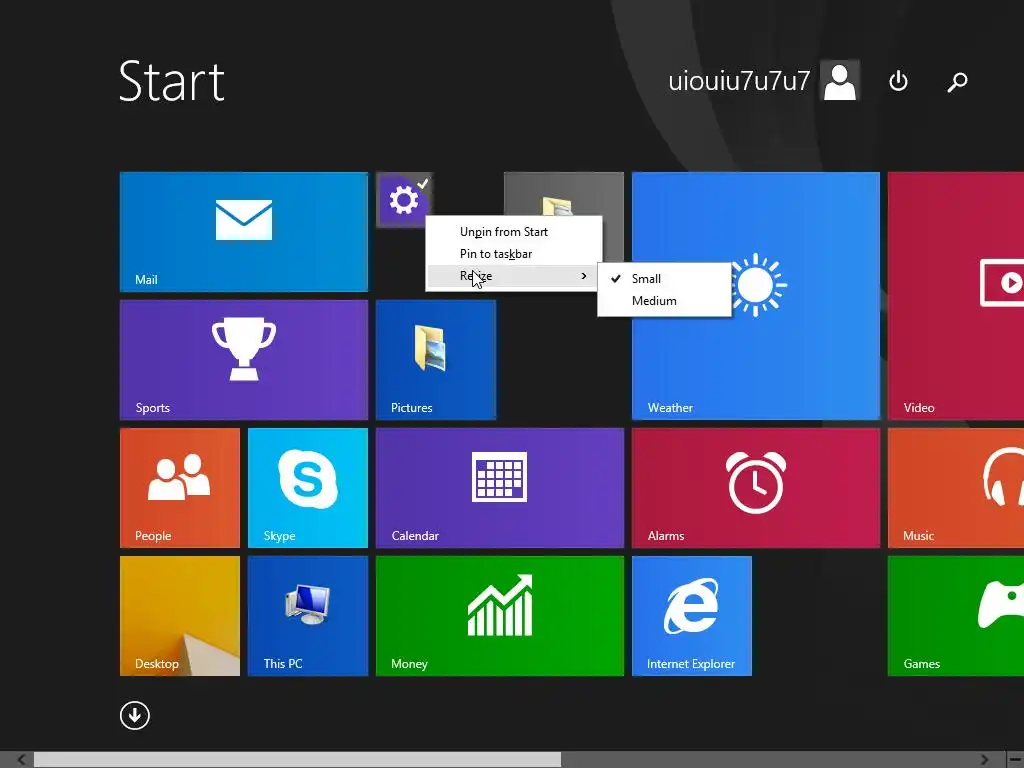Click the selected PC settings gear tile

403,199
